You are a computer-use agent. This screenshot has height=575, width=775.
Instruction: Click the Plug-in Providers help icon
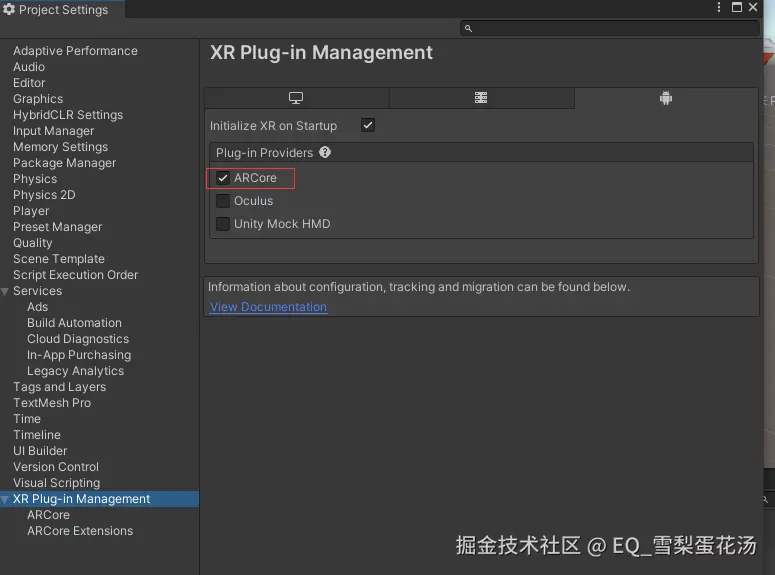pyautogui.click(x=325, y=152)
